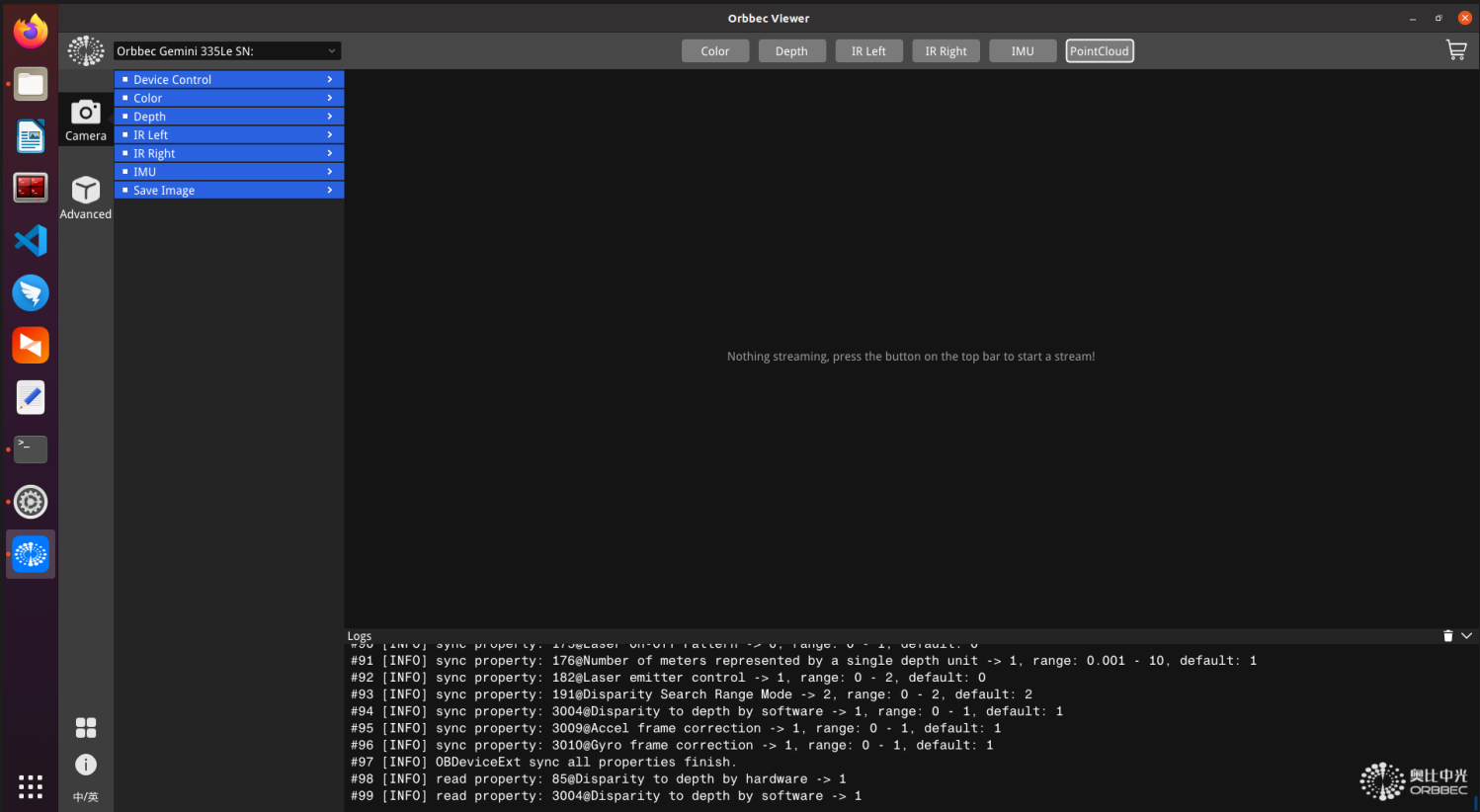Launch Firefox from the dock
Image resolution: width=1480 pixels, height=812 pixels.
tap(31, 32)
